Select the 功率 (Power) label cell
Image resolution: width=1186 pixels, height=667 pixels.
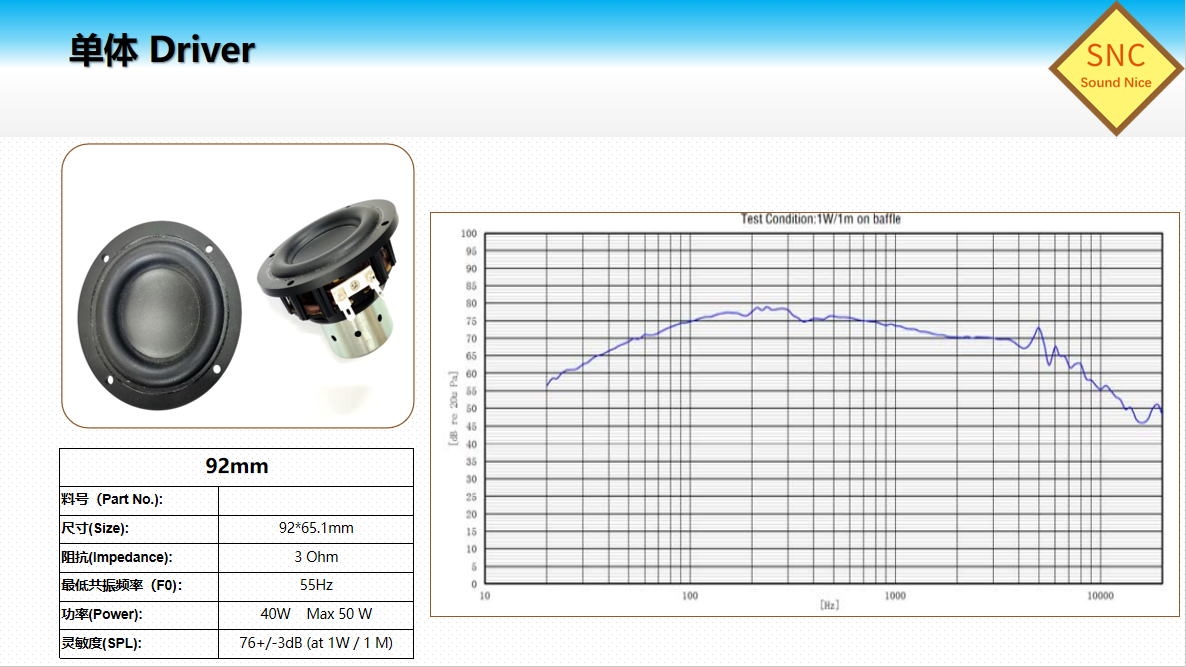[101, 614]
